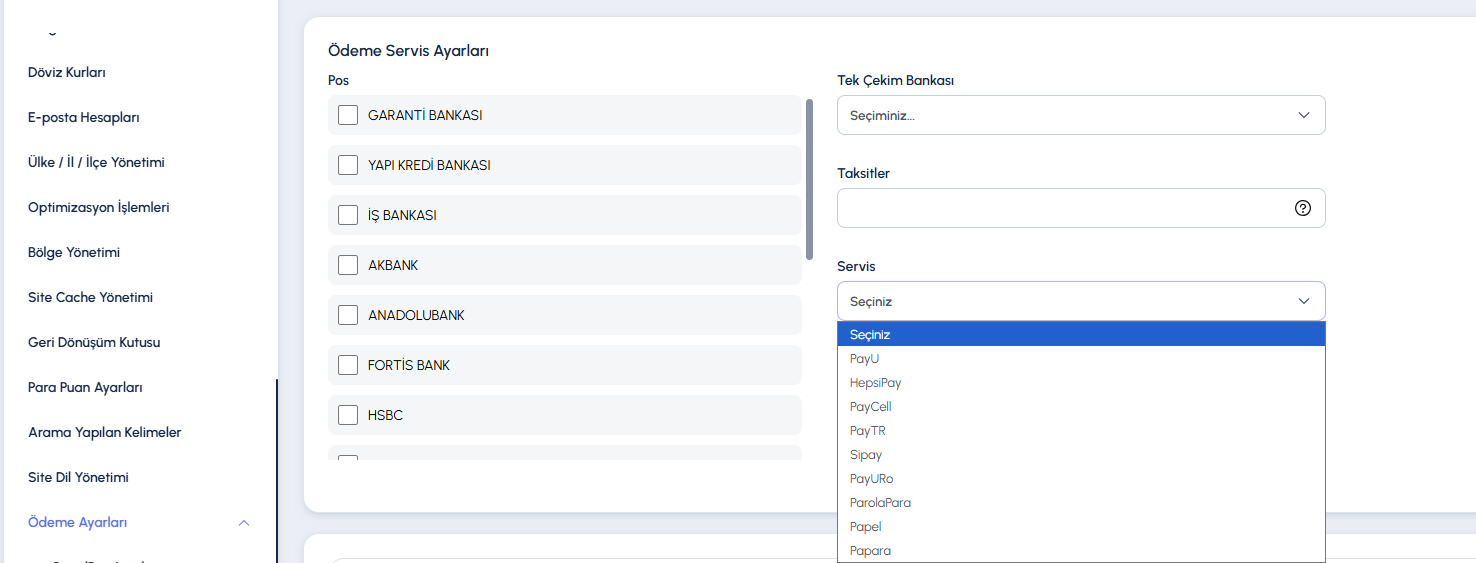Click the Pos bank list scrollbar
Screen dimensions: 1476x563
pyautogui.click(x=809, y=178)
